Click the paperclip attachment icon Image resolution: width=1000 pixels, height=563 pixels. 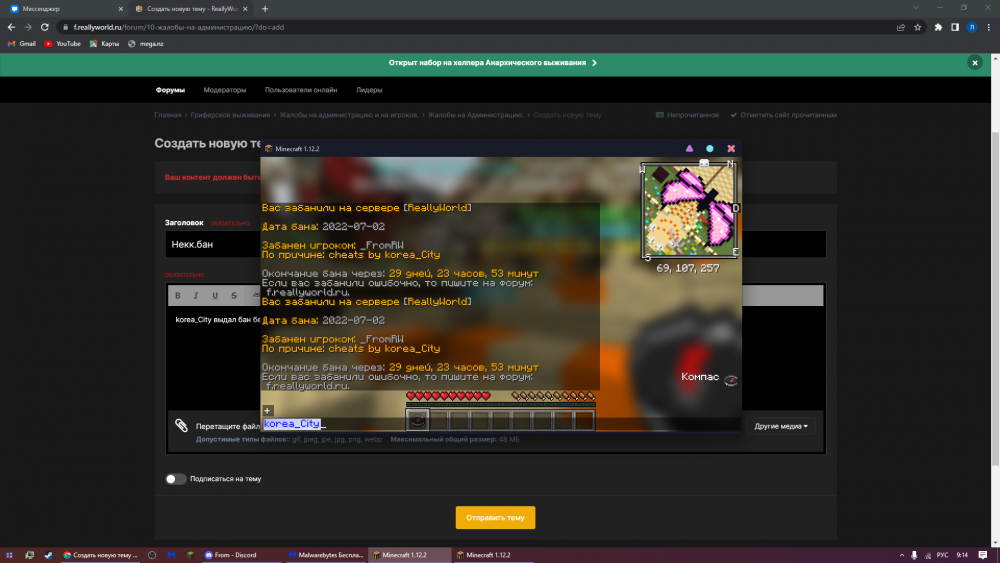(181, 425)
